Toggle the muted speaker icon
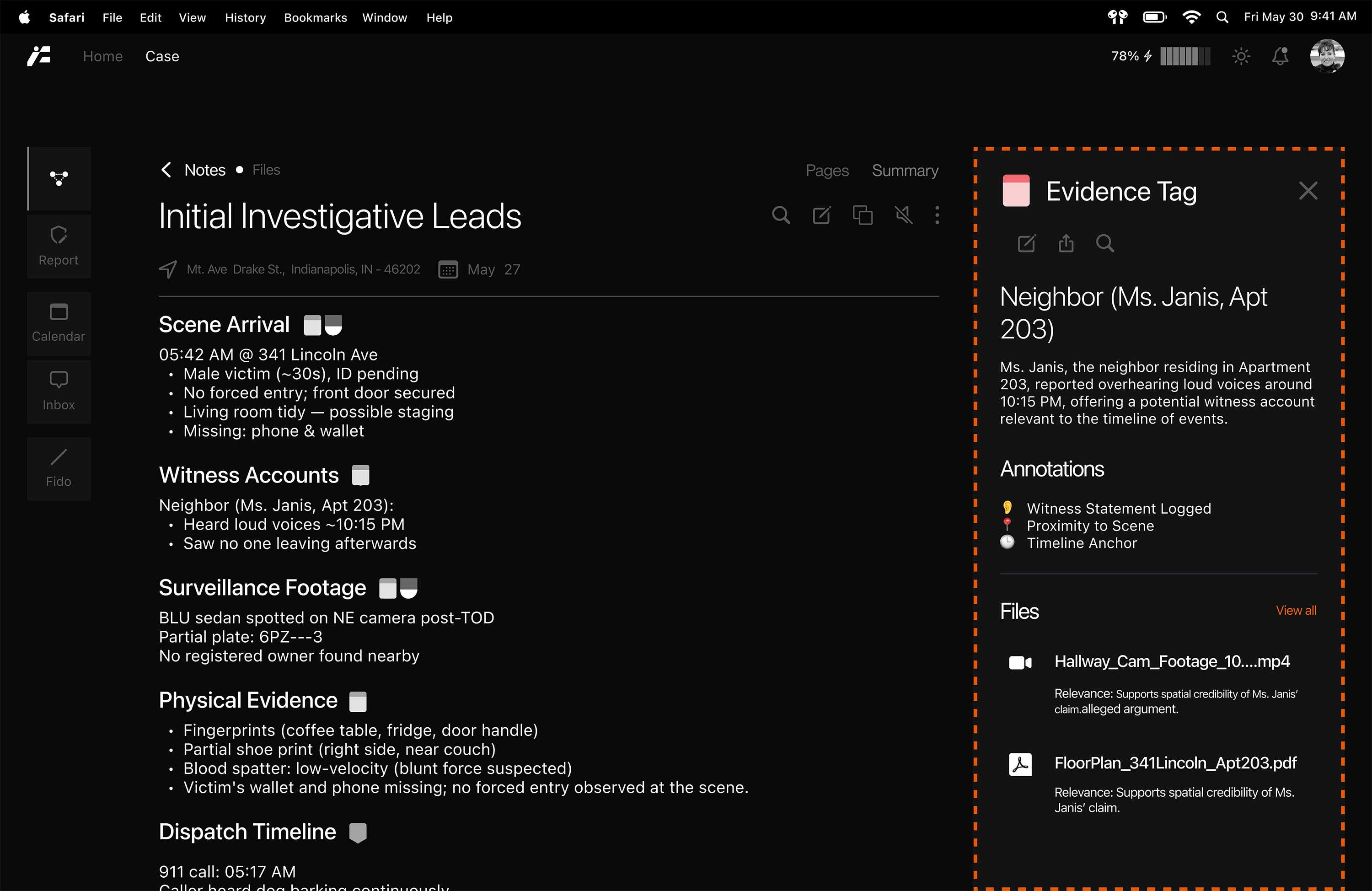The image size is (1372, 891). (903, 216)
